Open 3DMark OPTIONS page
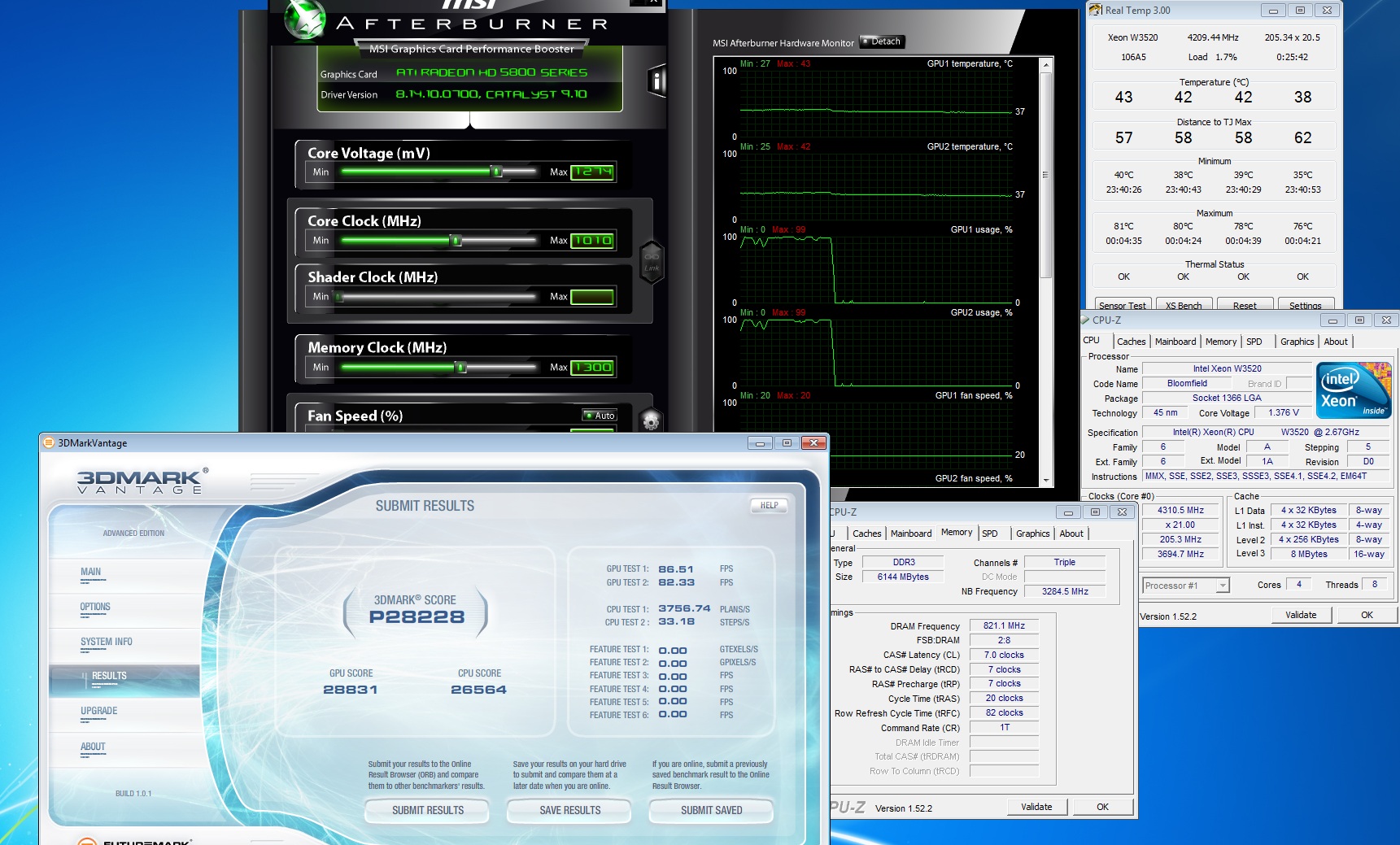 click(x=95, y=607)
